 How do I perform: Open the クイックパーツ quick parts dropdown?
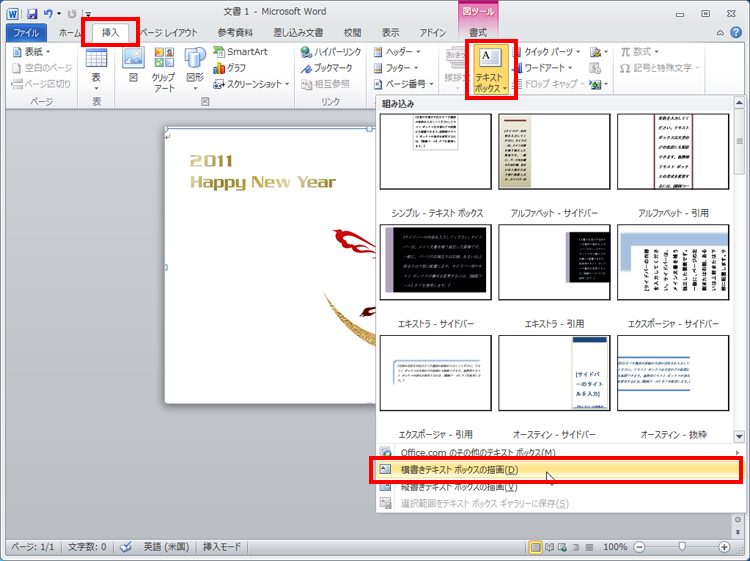click(x=547, y=52)
